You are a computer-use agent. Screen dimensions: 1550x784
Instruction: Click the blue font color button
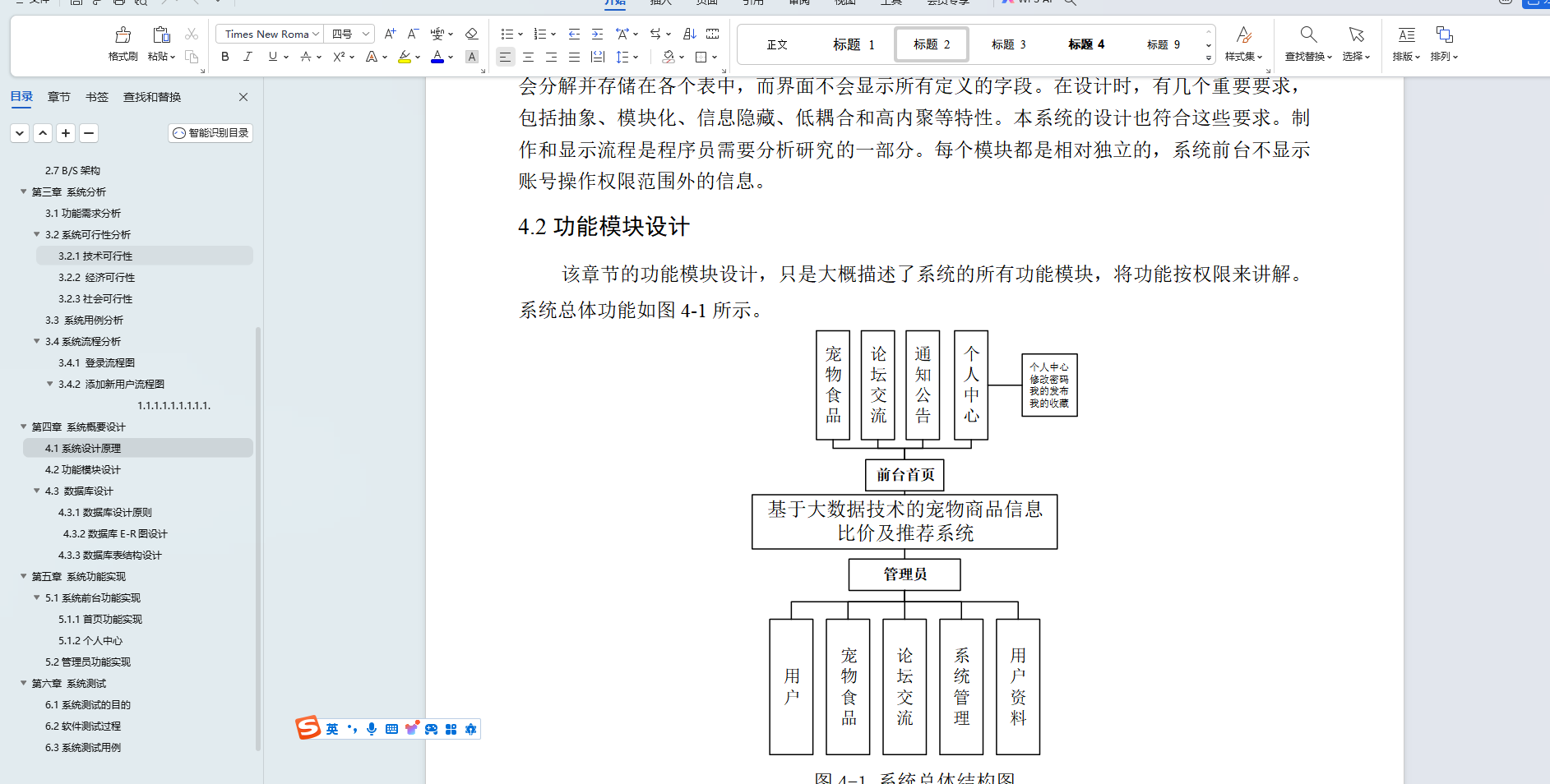(437, 57)
